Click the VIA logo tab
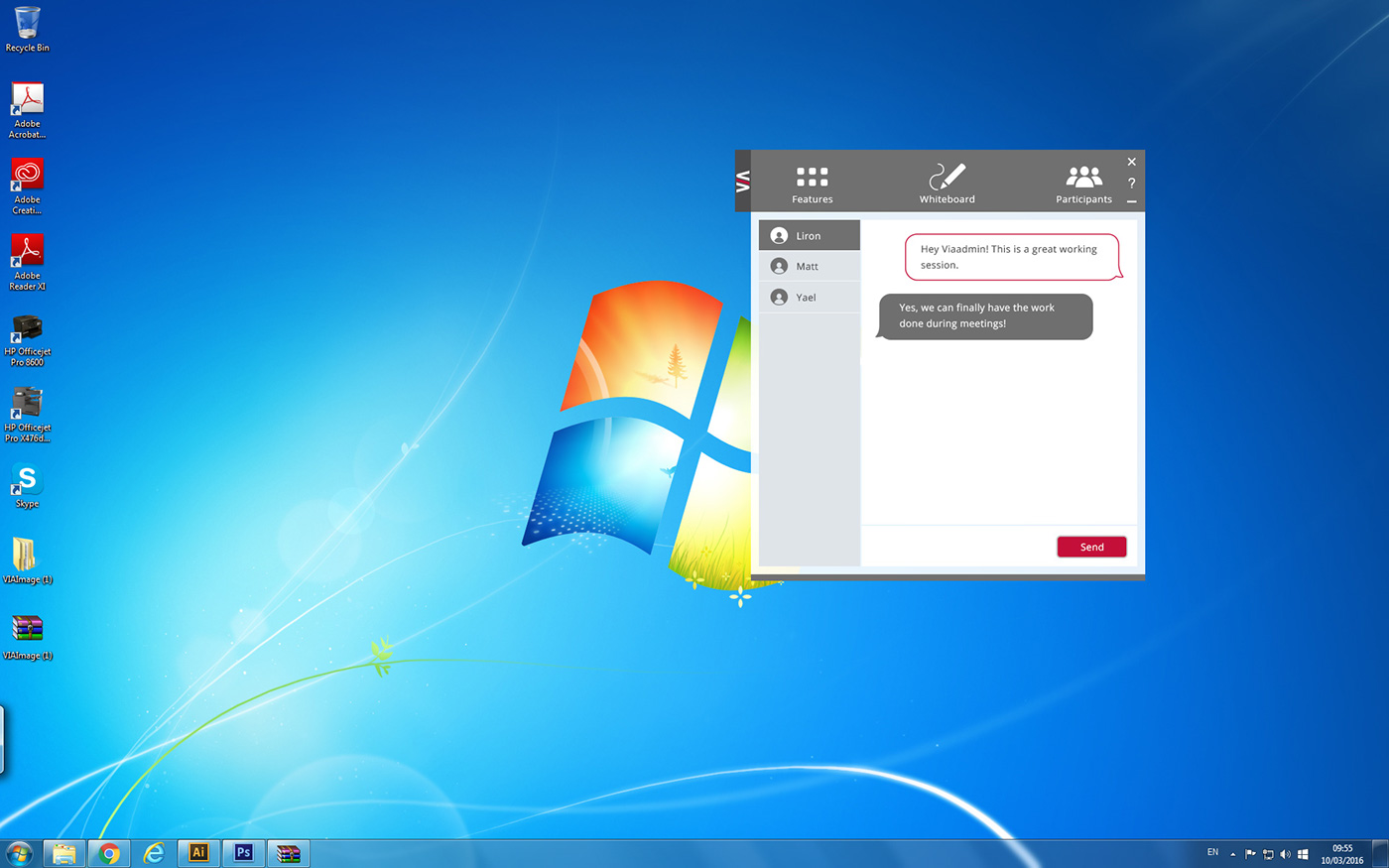Viewport: 1389px width, 868px height. tap(742, 182)
